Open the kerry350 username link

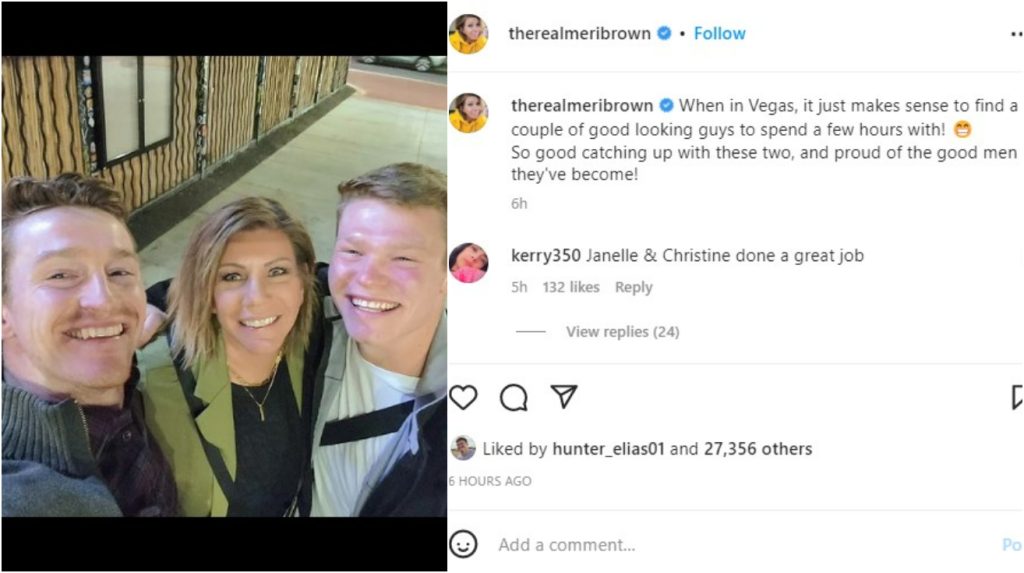click(x=545, y=256)
